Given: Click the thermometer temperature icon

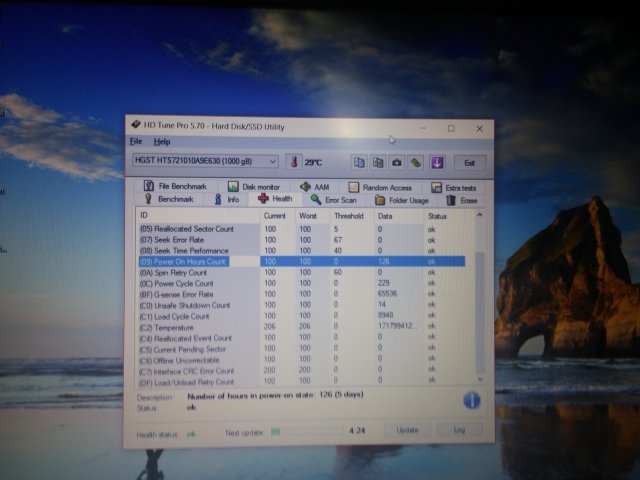Looking at the screenshot, I should coord(293,162).
